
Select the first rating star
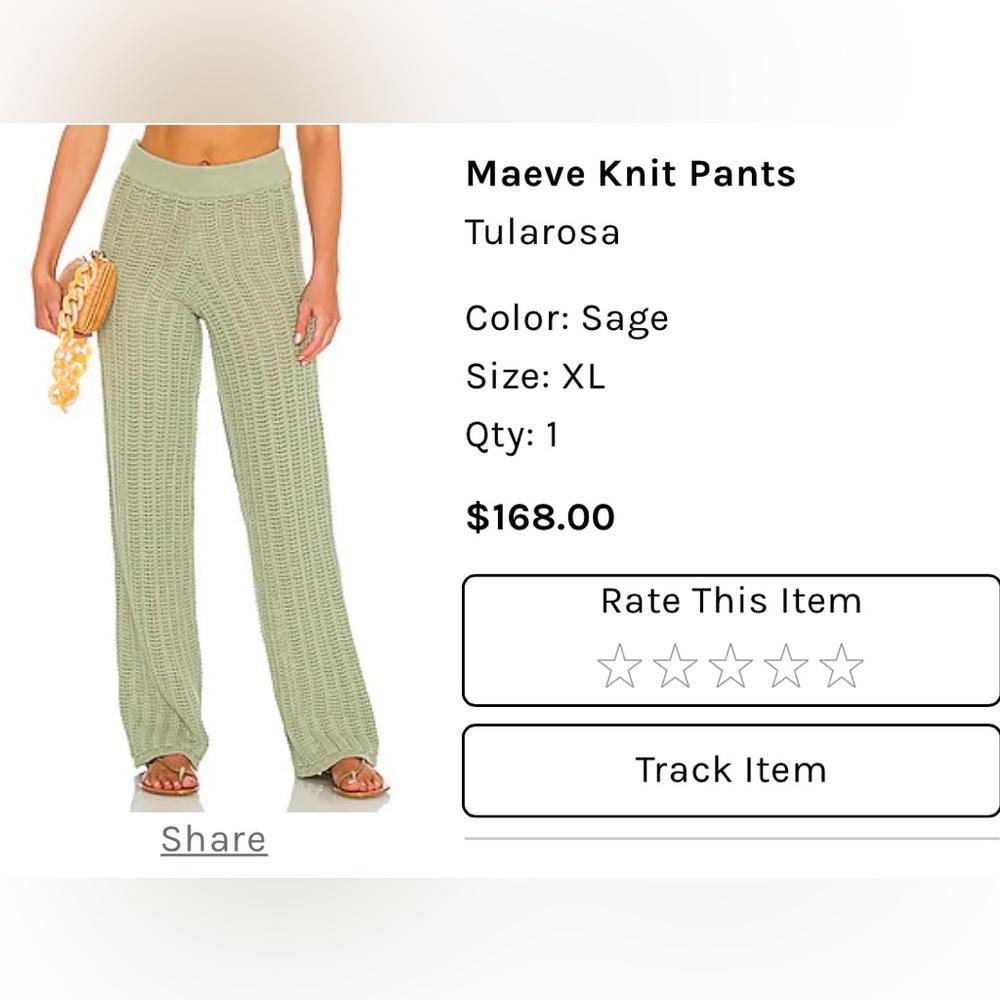coord(620,664)
